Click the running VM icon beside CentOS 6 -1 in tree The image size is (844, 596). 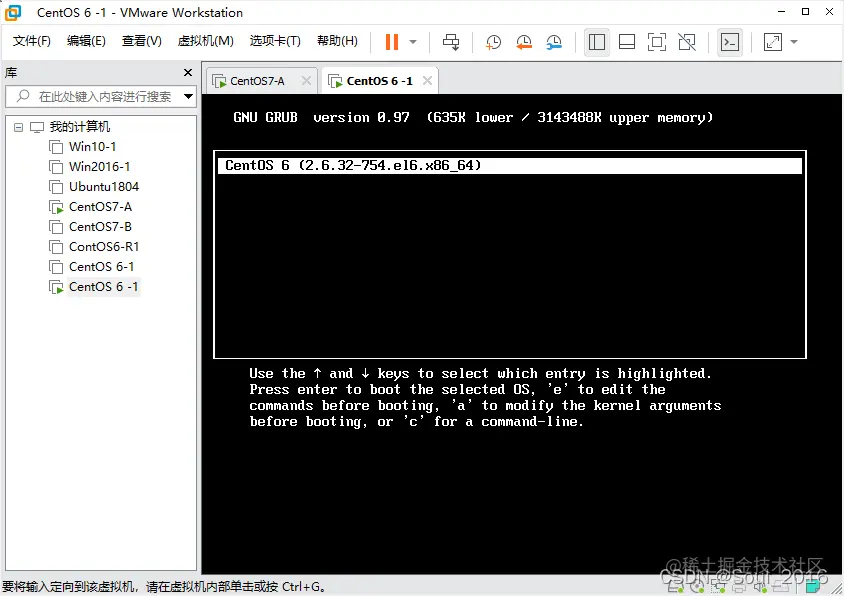click(x=56, y=287)
